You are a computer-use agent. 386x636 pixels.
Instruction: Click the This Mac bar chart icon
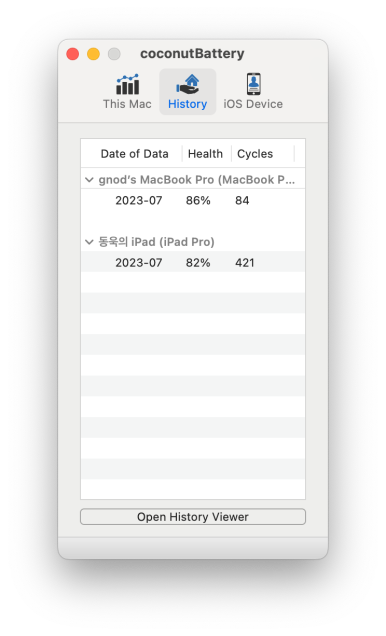pos(127,84)
